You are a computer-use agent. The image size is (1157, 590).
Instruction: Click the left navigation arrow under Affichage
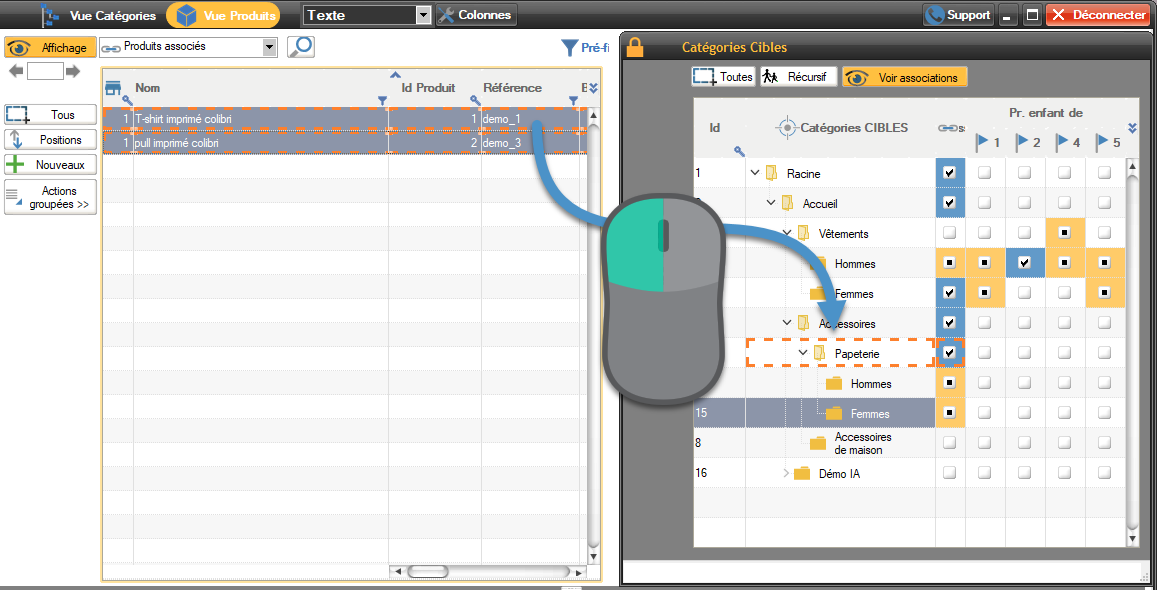(16, 71)
